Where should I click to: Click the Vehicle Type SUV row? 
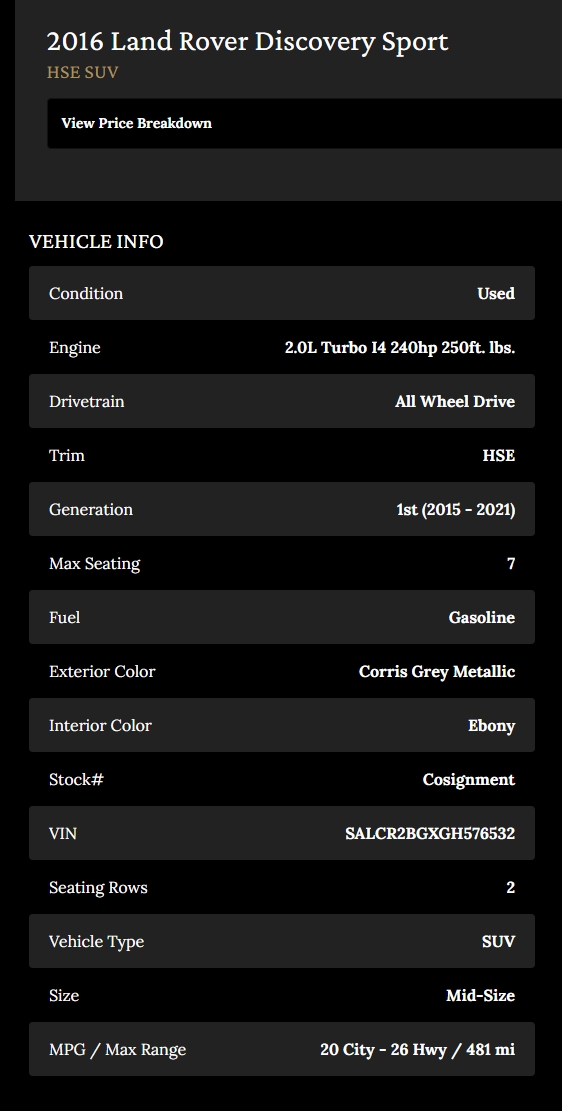tap(281, 941)
